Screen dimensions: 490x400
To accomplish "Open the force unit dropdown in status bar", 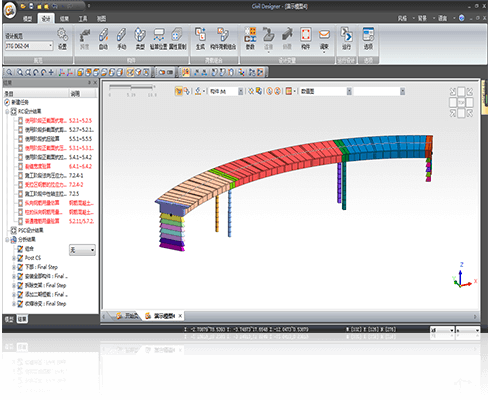I will click(442, 330).
